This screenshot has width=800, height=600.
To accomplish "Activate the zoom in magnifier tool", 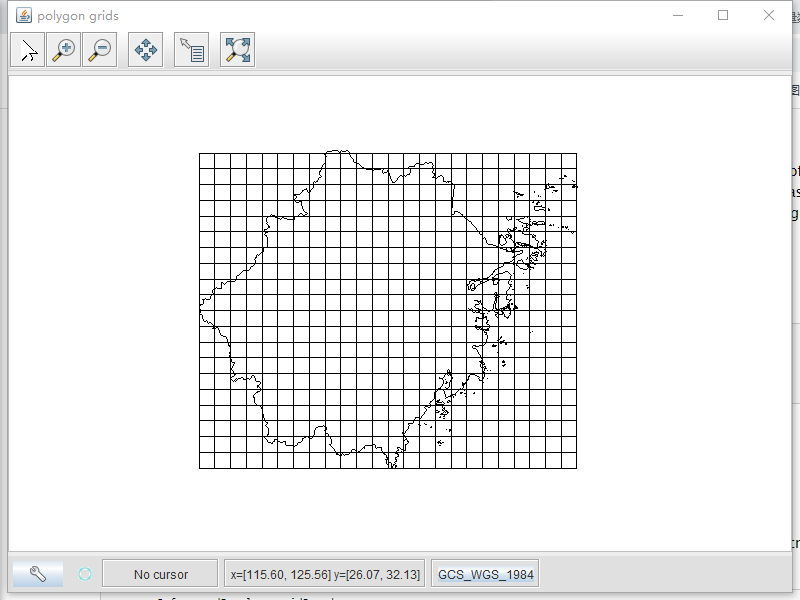I will (63, 50).
